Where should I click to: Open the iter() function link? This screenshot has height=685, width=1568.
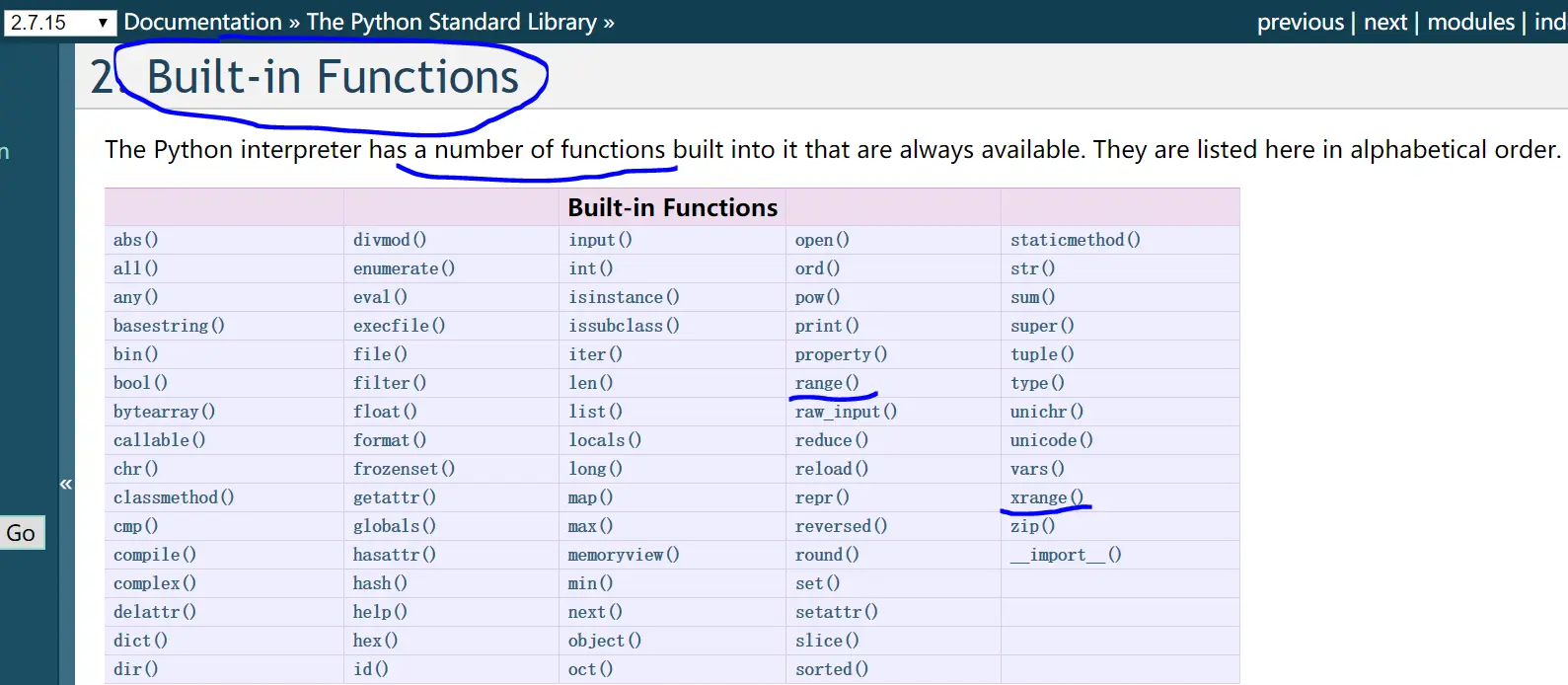595,354
